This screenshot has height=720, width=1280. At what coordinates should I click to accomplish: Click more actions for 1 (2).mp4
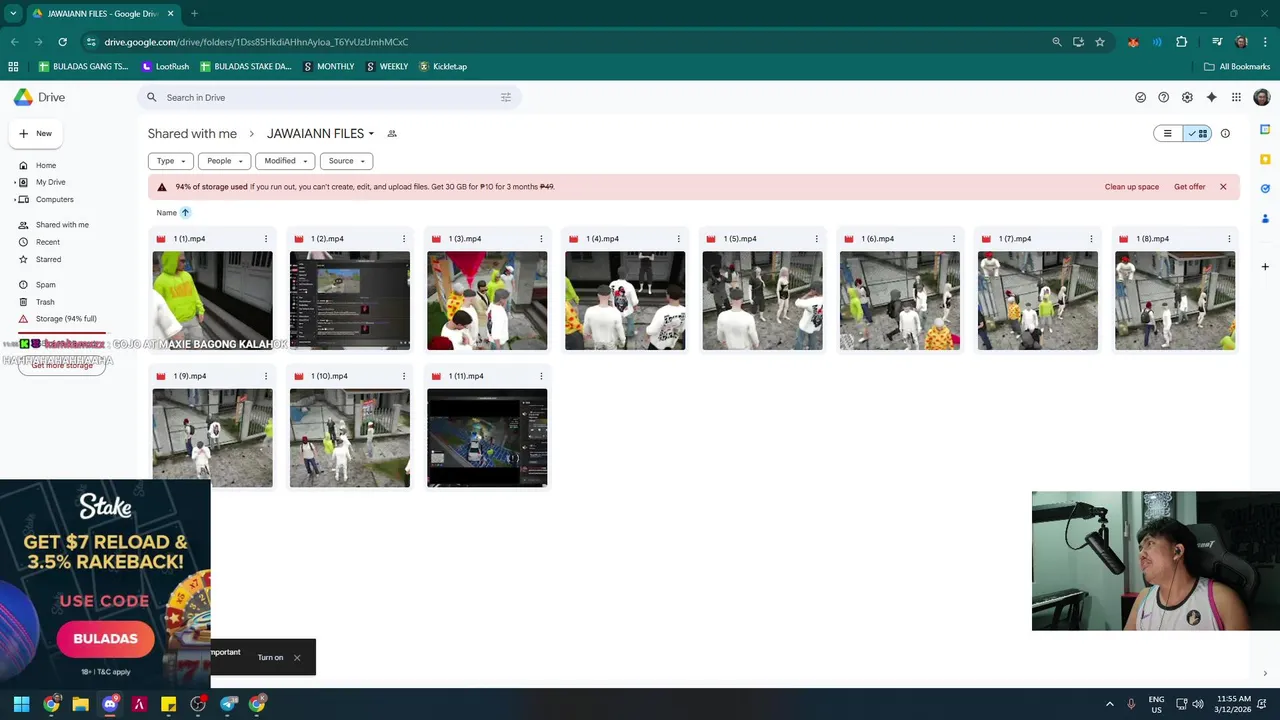point(404,239)
